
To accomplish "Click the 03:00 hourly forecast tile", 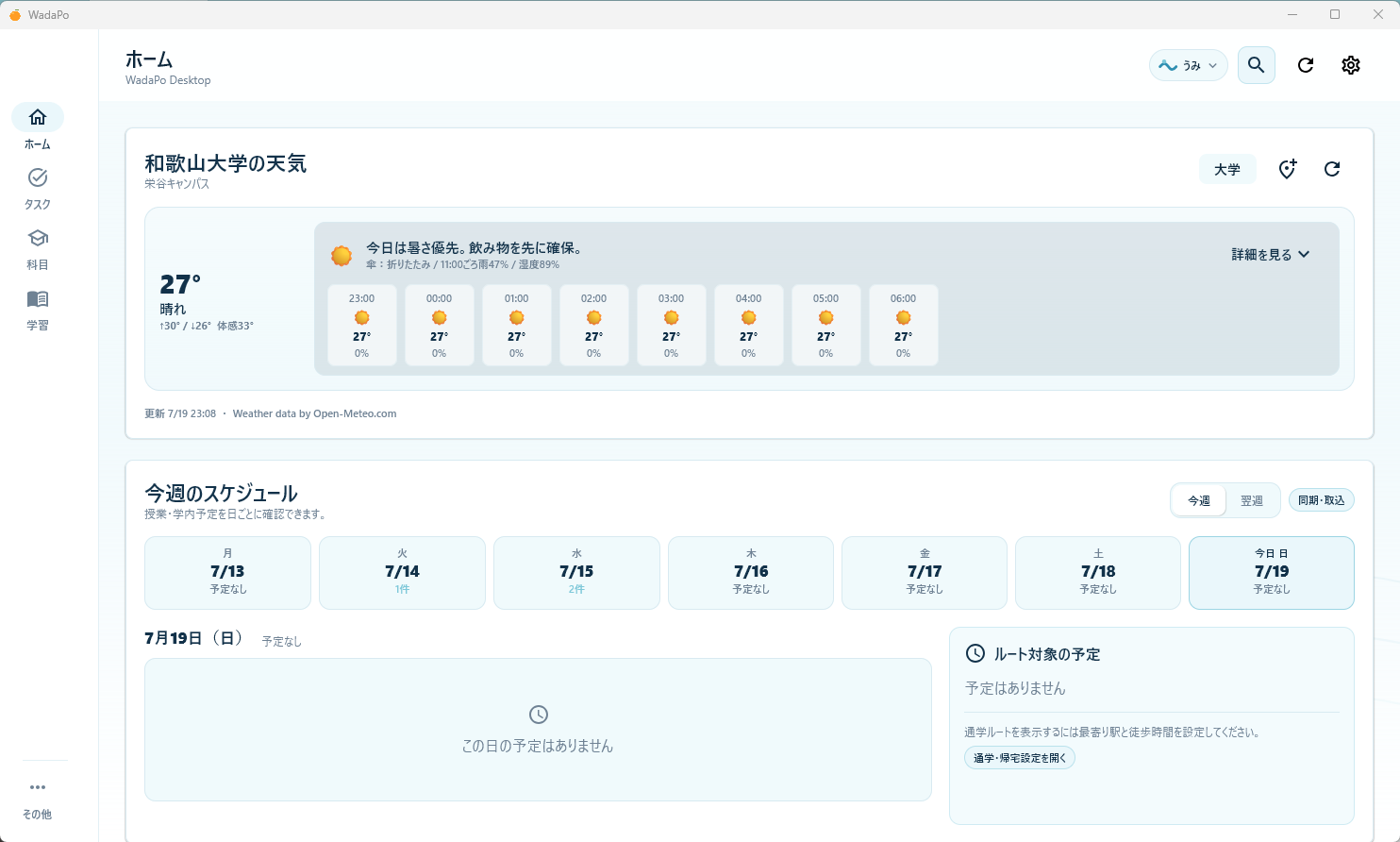I will point(672,325).
